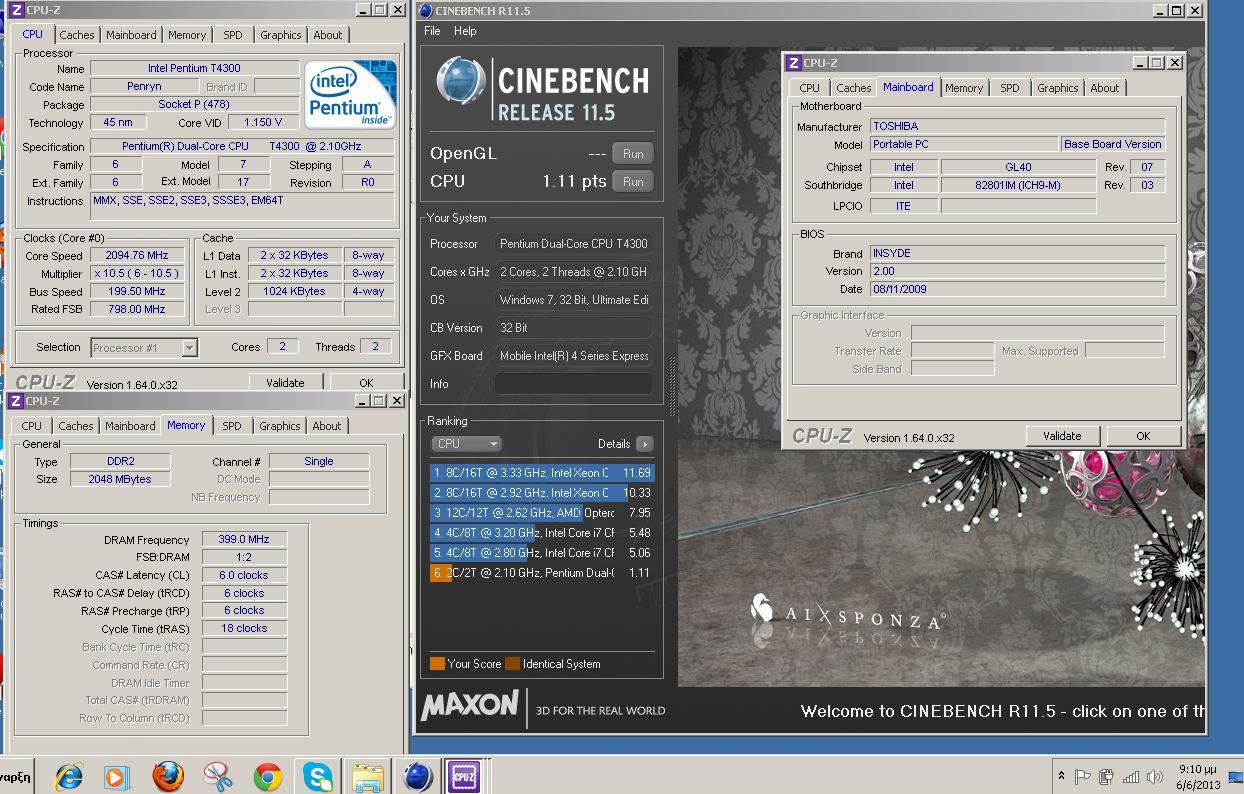Open Action Center flag icon
Screen dimensions: 1244x794
(x=1083, y=776)
